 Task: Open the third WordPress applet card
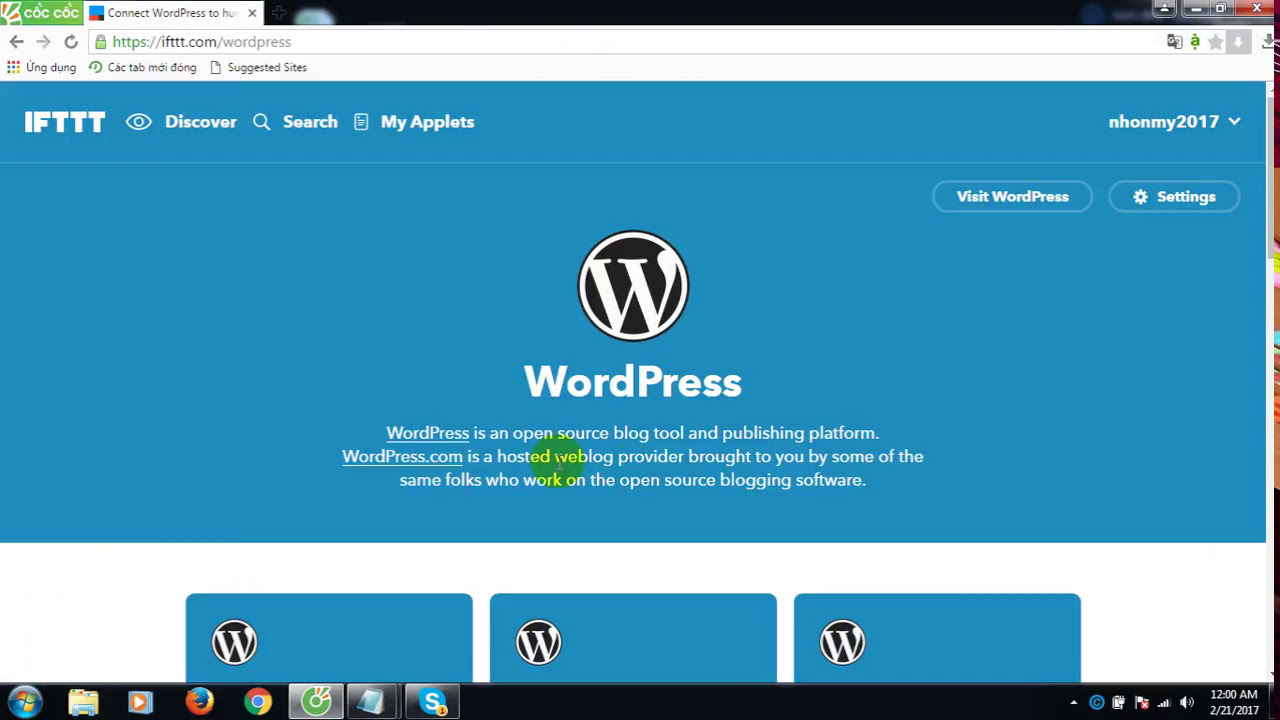[937, 638]
